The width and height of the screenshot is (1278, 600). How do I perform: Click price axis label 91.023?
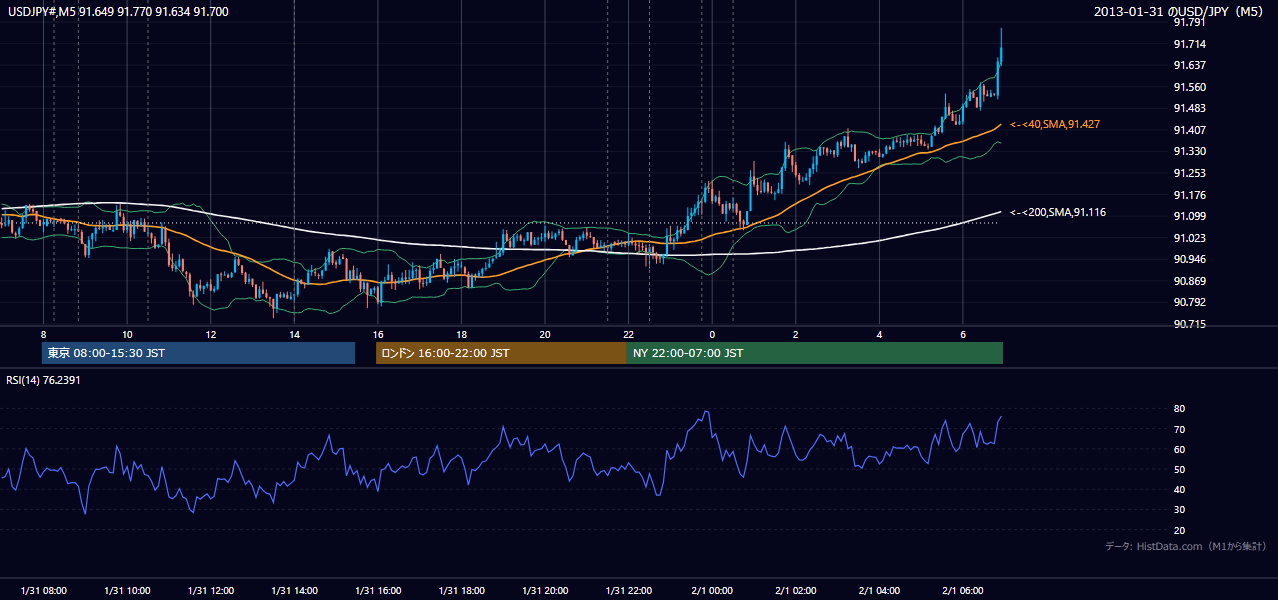1188,238
